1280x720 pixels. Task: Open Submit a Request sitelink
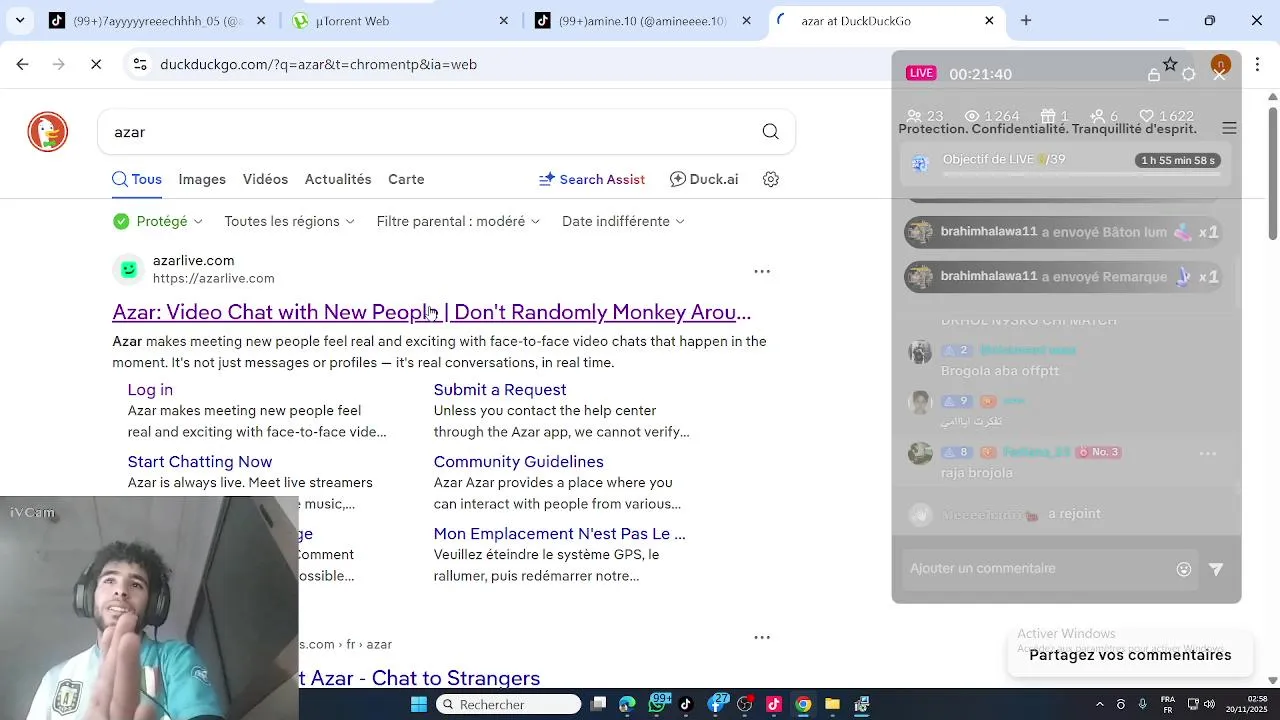click(x=500, y=390)
